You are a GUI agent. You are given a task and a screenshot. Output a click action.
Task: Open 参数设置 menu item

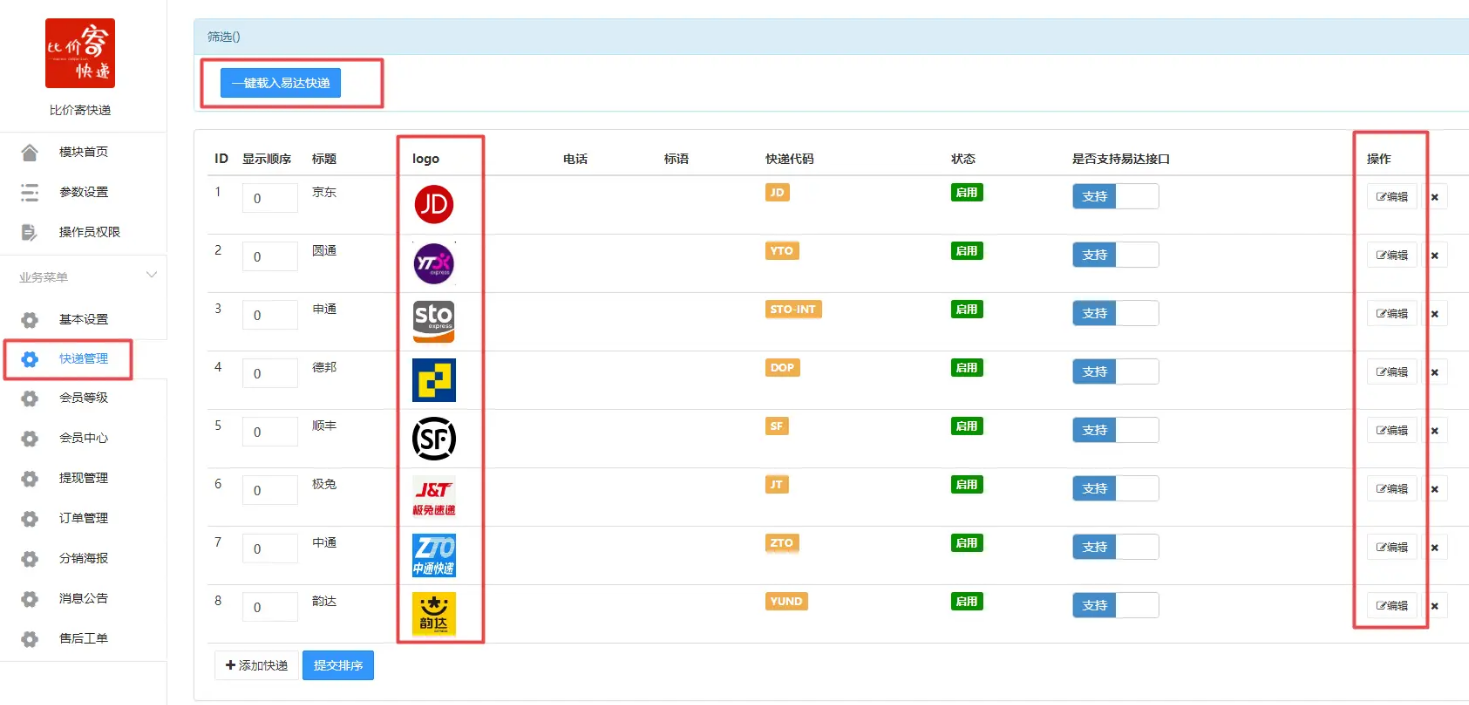pos(83,192)
